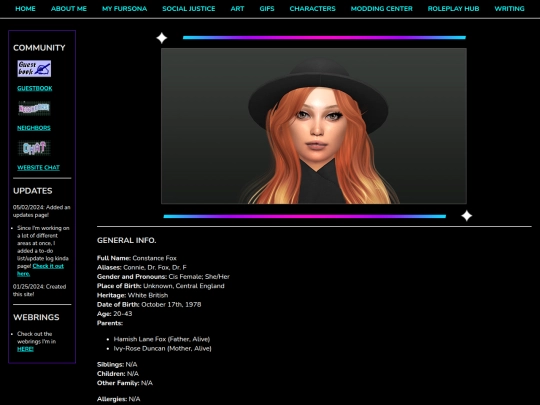Click 'White British' heritage text
540x405 pixels.
tap(148, 295)
